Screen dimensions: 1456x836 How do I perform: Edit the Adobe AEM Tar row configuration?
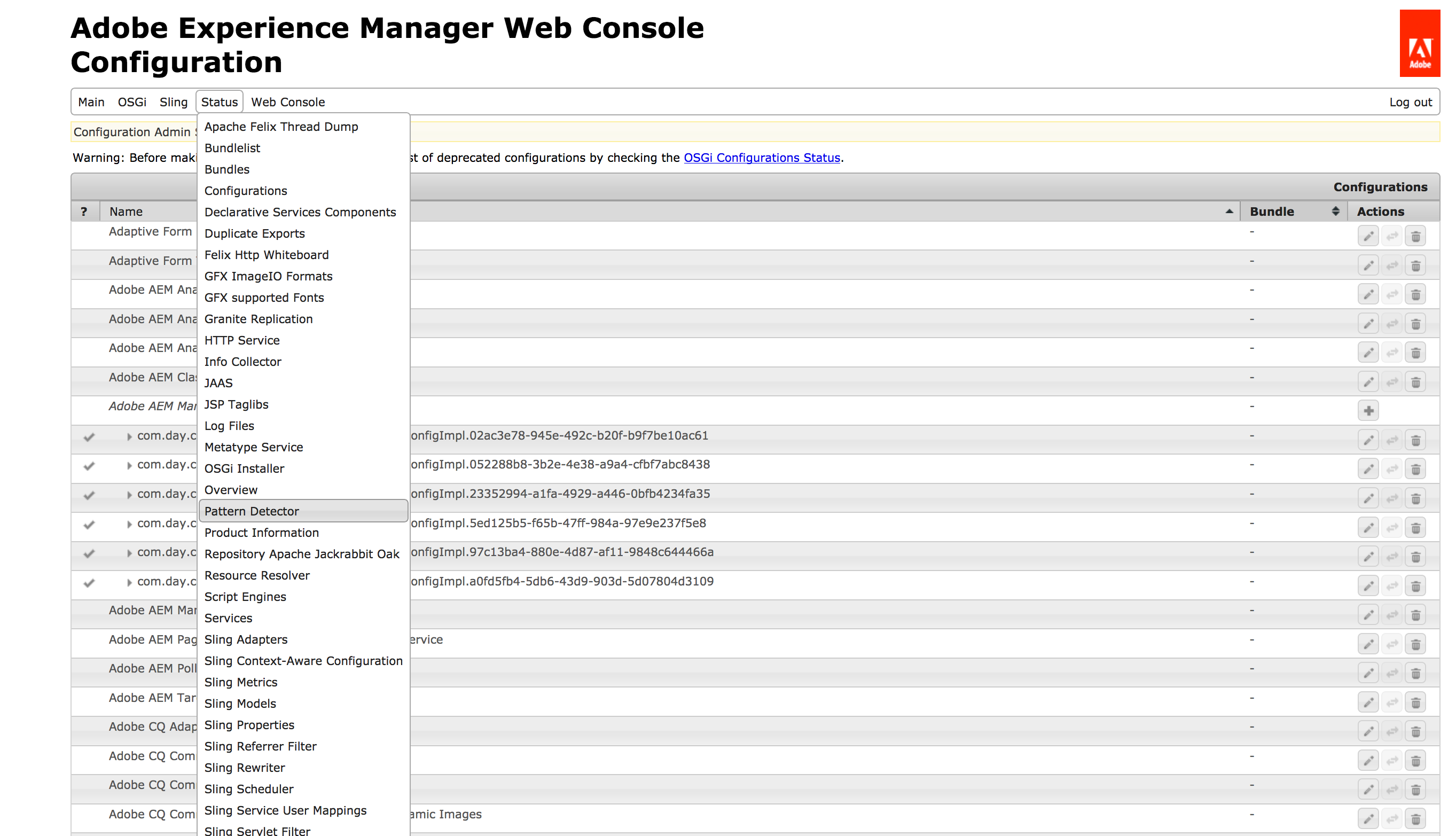(1368, 702)
